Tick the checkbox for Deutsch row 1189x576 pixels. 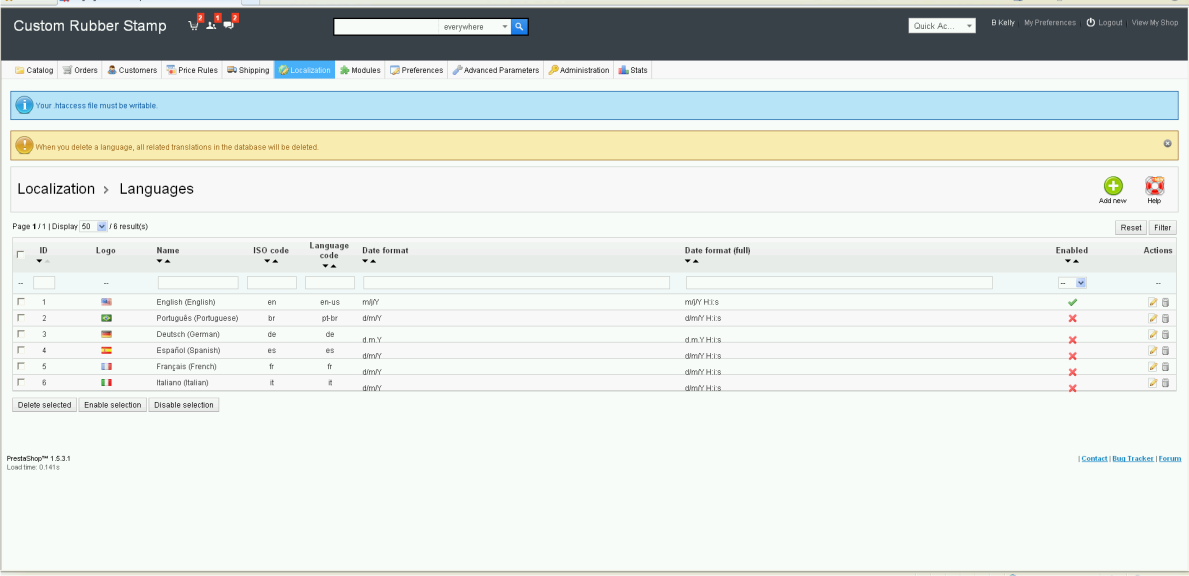pos(20,333)
